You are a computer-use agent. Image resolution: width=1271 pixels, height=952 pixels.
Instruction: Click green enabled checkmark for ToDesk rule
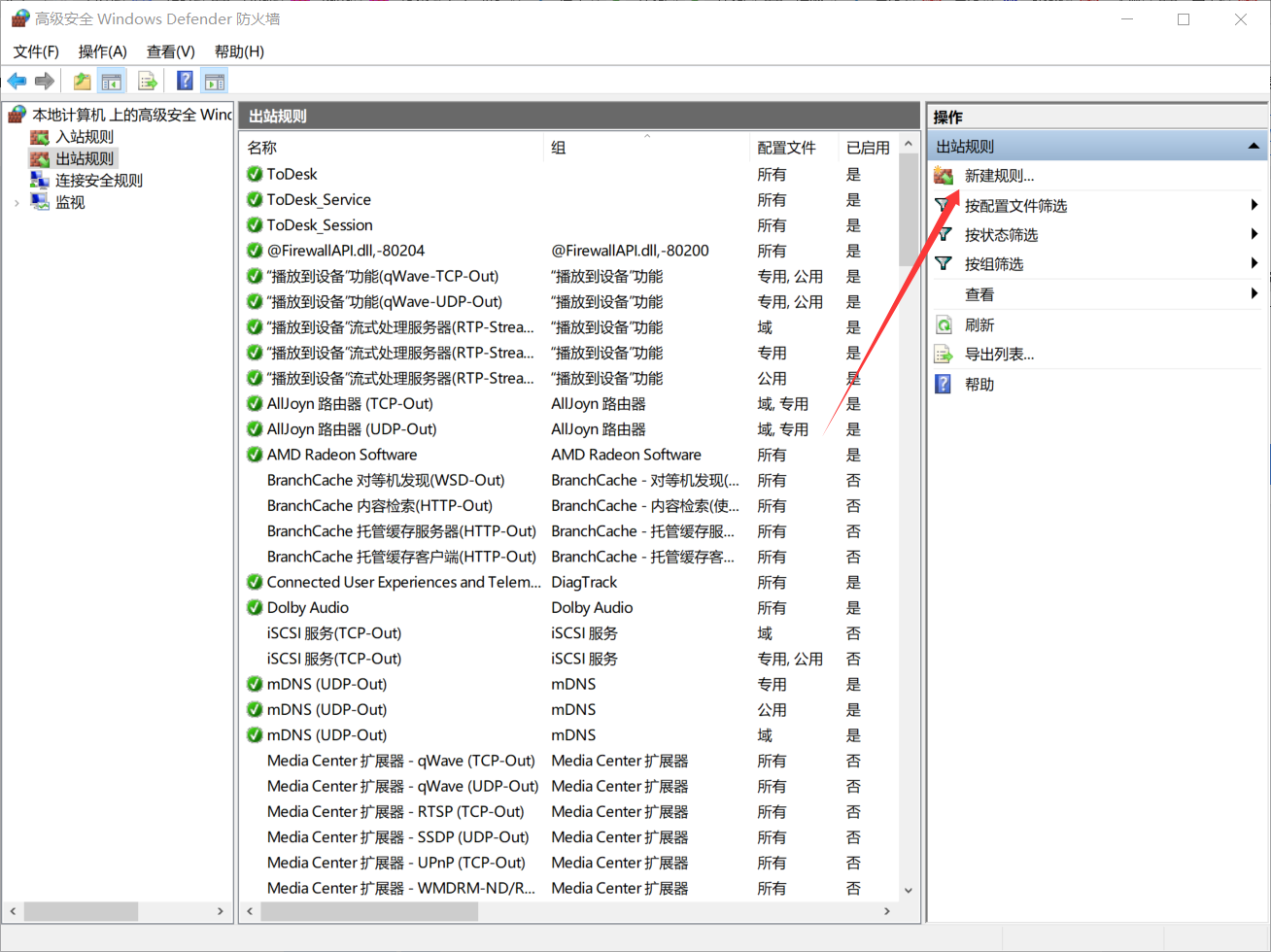click(255, 174)
